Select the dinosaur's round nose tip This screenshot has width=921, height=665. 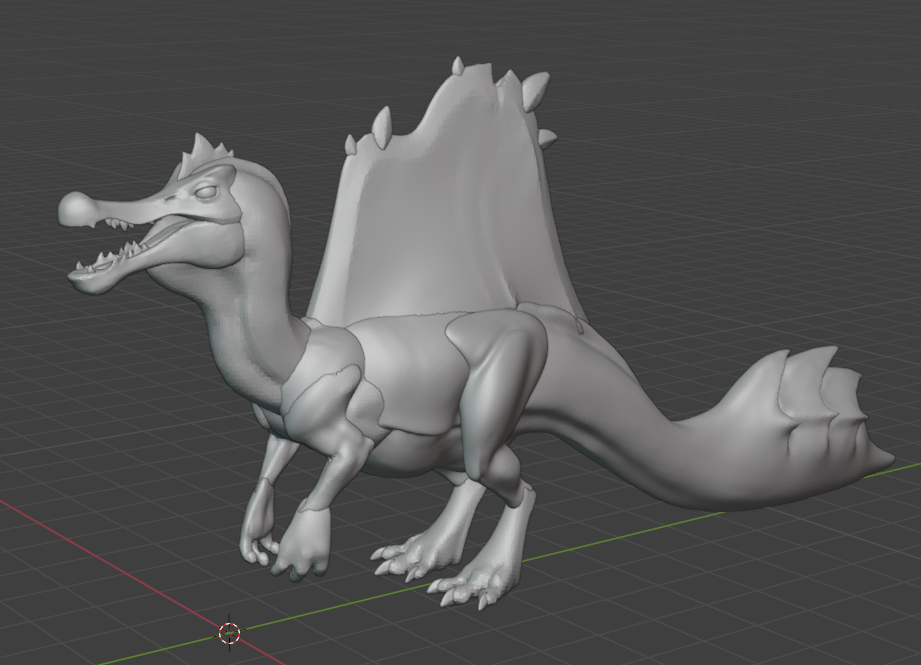pyautogui.click(x=76, y=208)
